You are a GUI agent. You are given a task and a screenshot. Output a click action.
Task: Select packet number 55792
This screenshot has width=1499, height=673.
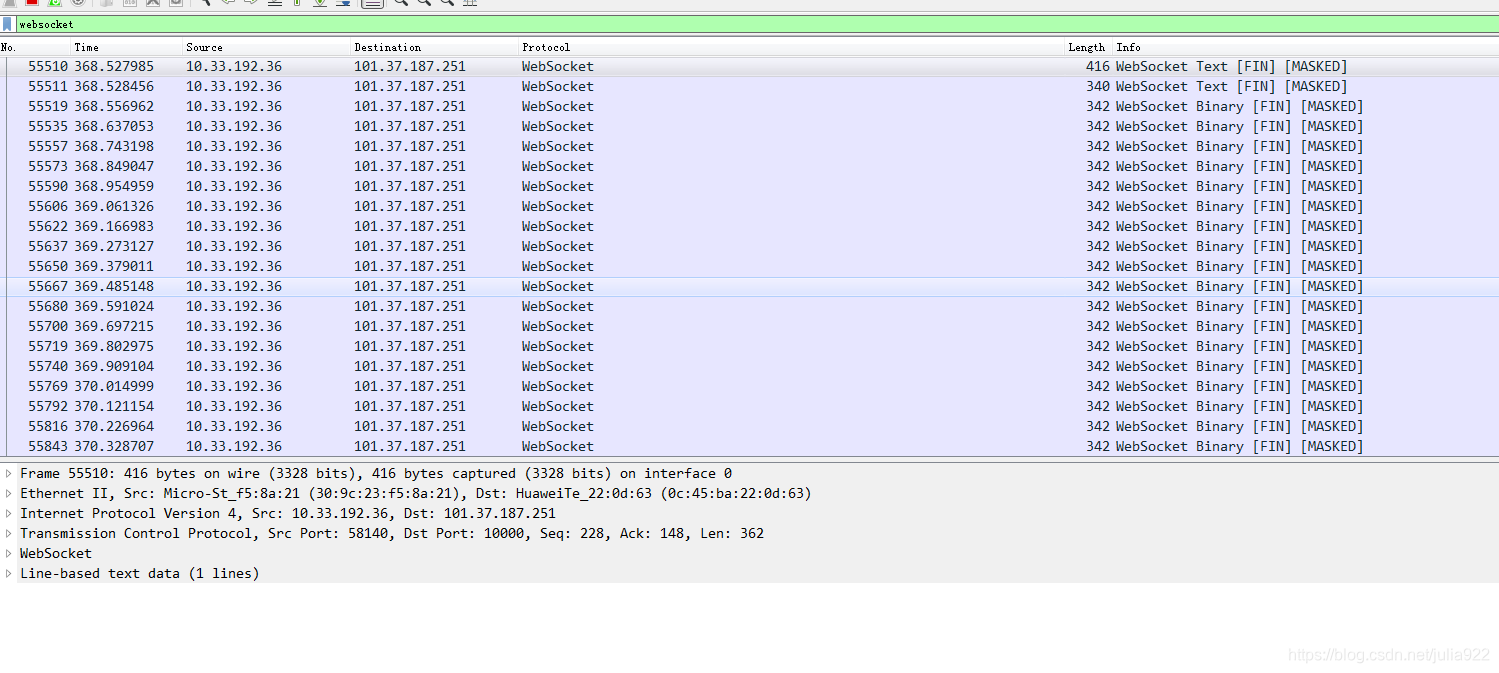click(x=749, y=406)
